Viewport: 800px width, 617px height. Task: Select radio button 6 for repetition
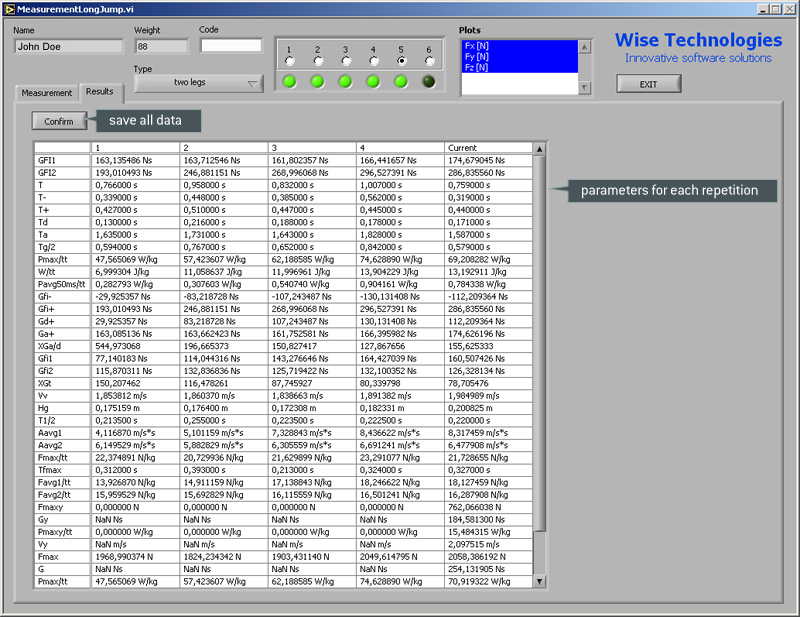430,61
